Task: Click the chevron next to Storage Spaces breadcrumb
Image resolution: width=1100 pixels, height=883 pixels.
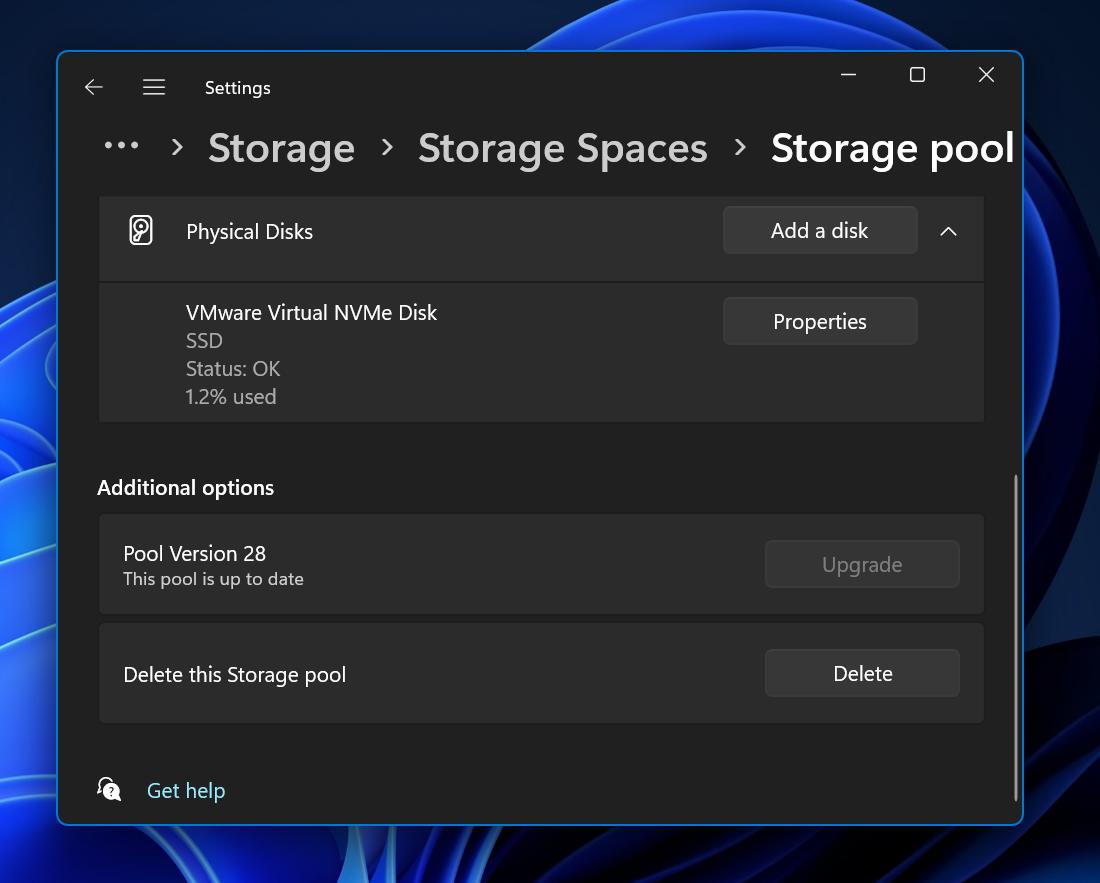Action: [740, 147]
